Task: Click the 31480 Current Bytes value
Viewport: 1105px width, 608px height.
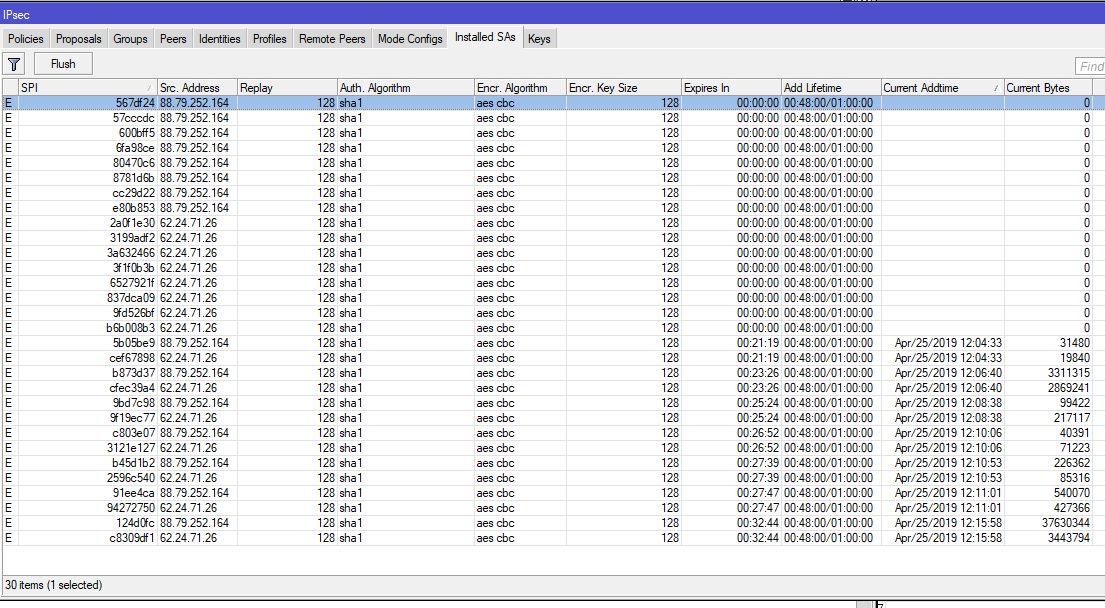Action: coord(1075,343)
